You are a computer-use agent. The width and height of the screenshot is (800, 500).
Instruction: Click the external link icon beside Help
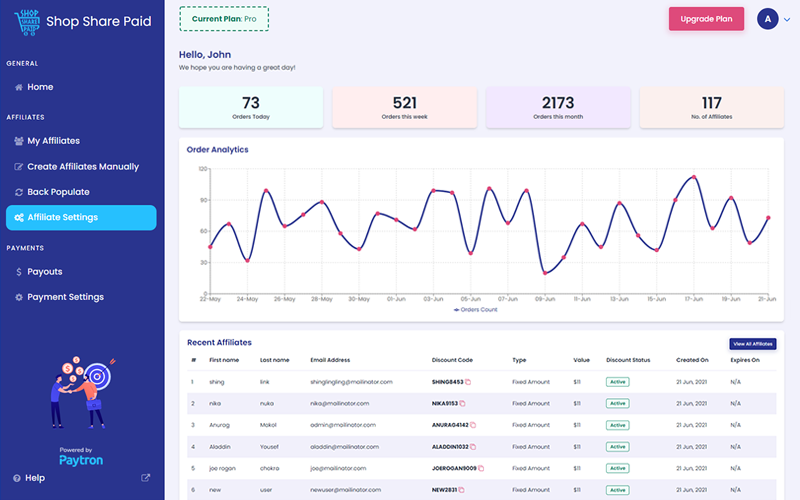145,478
